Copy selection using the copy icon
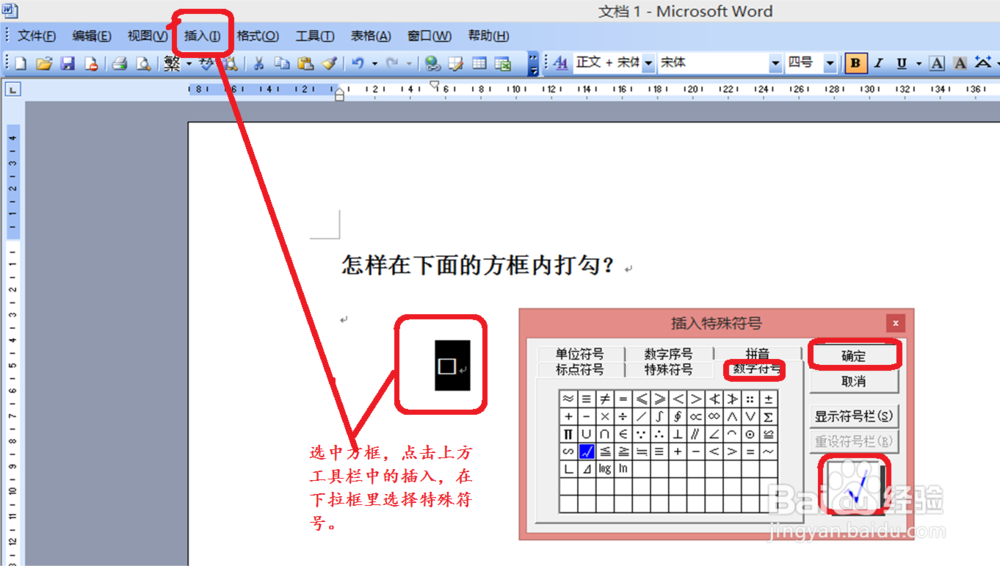1000x566 pixels. point(282,63)
